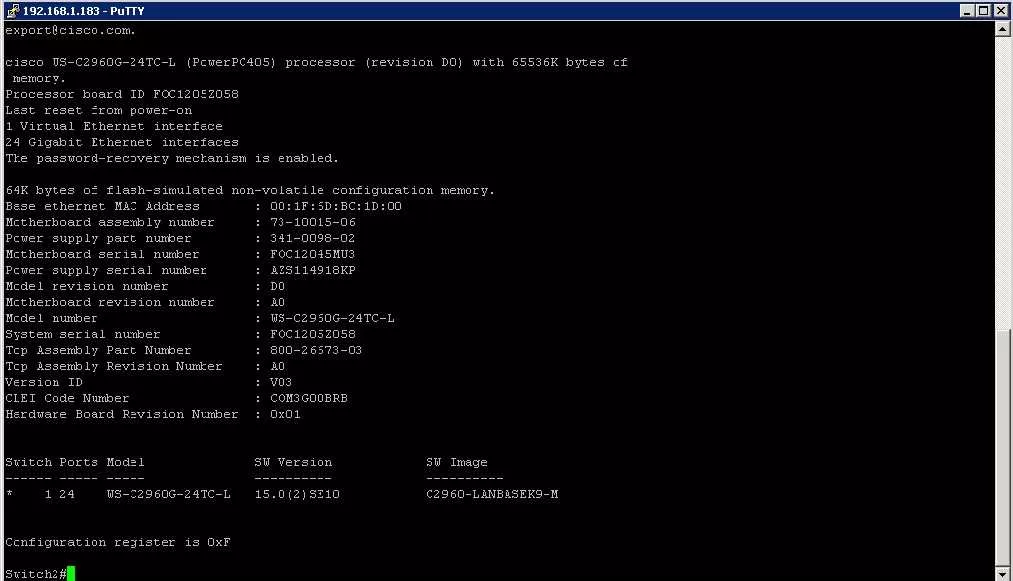Click the green cursor at Switch2# prompt

point(71,574)
